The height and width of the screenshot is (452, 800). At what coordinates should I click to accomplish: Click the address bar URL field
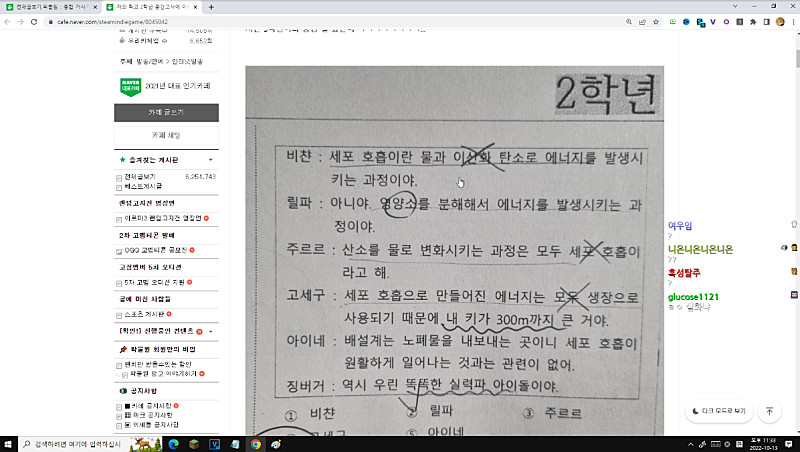tap(337, 22)
